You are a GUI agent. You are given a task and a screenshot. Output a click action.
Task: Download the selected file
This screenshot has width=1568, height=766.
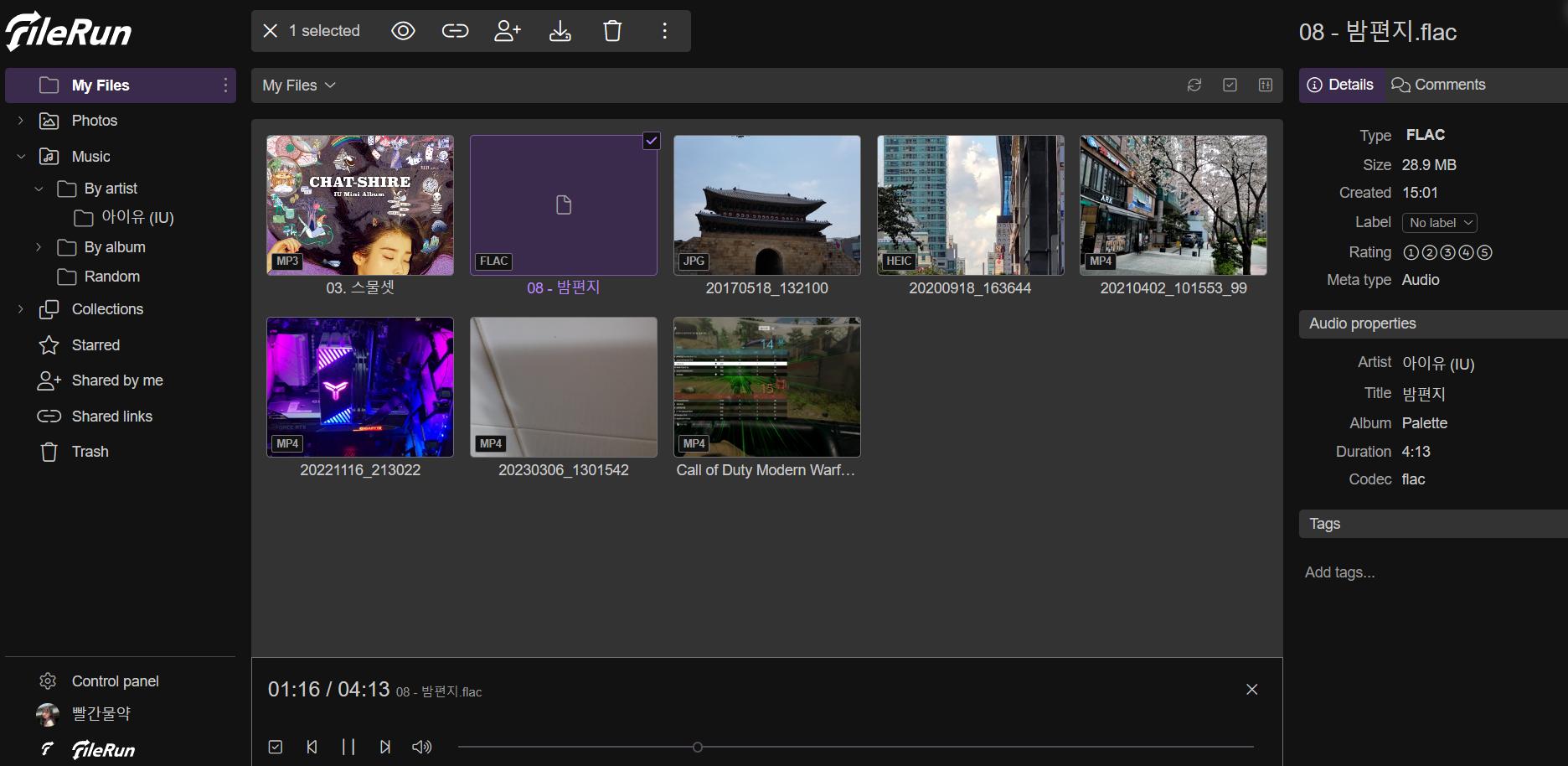[x=560, y=31]
